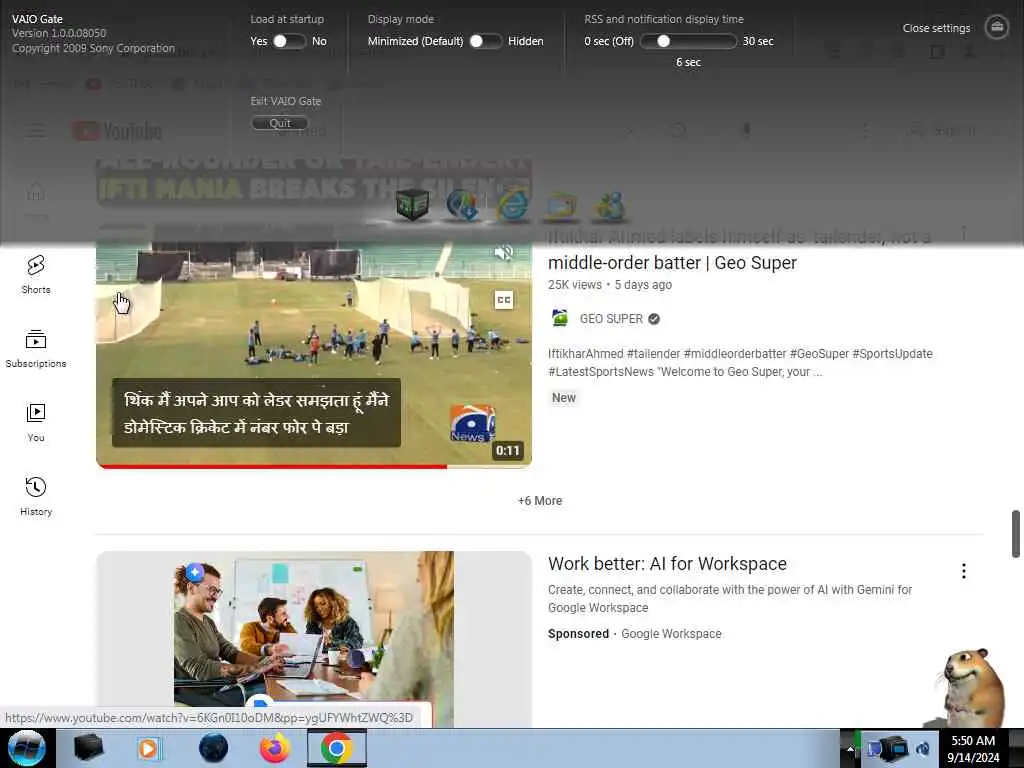Open the picture folder icon in VAIO Gate dock
Viewport: 1024px width, 768px height.
pos(561,206)
